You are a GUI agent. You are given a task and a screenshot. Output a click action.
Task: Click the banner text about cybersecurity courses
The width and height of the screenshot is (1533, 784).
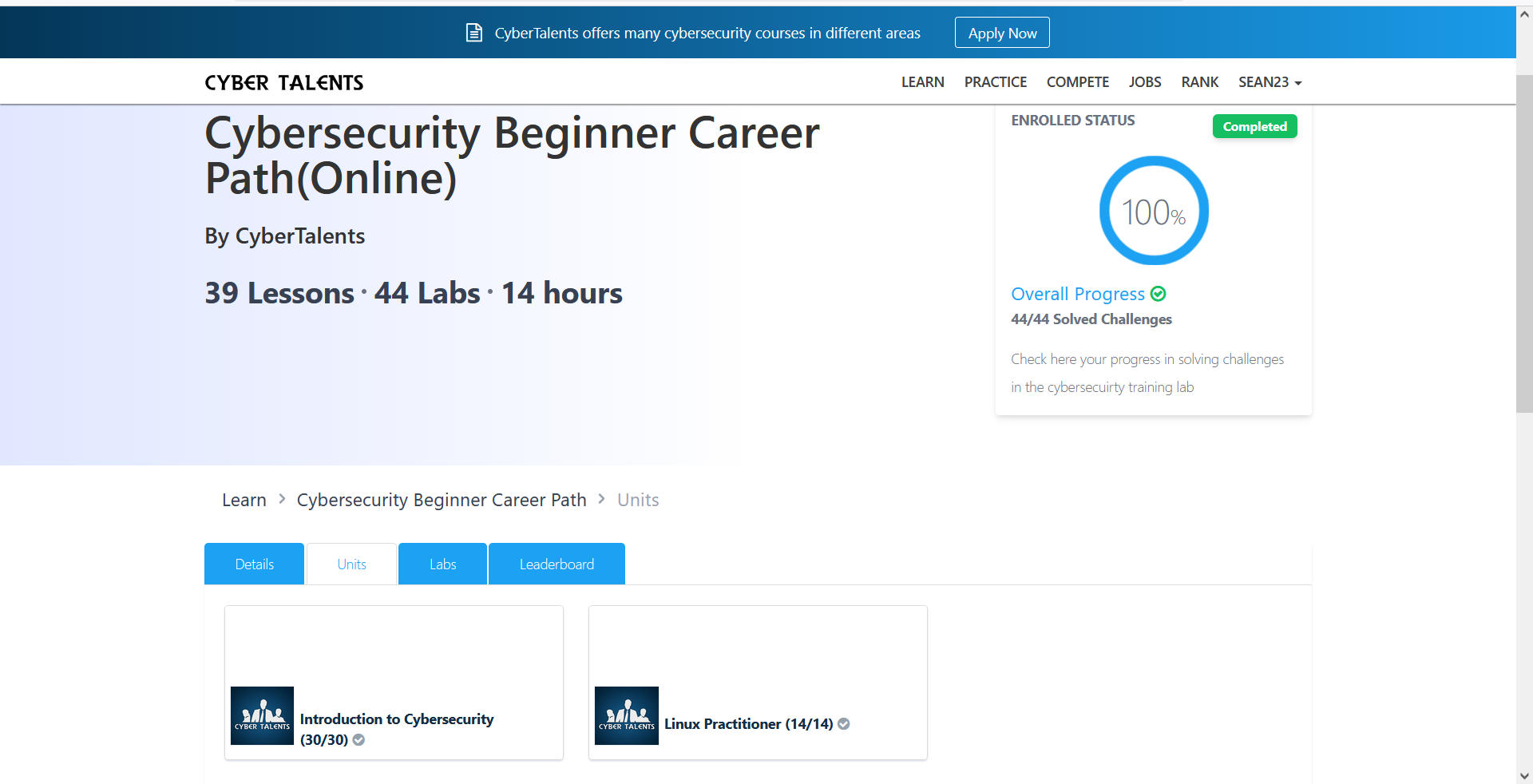(x=707, y=33)
